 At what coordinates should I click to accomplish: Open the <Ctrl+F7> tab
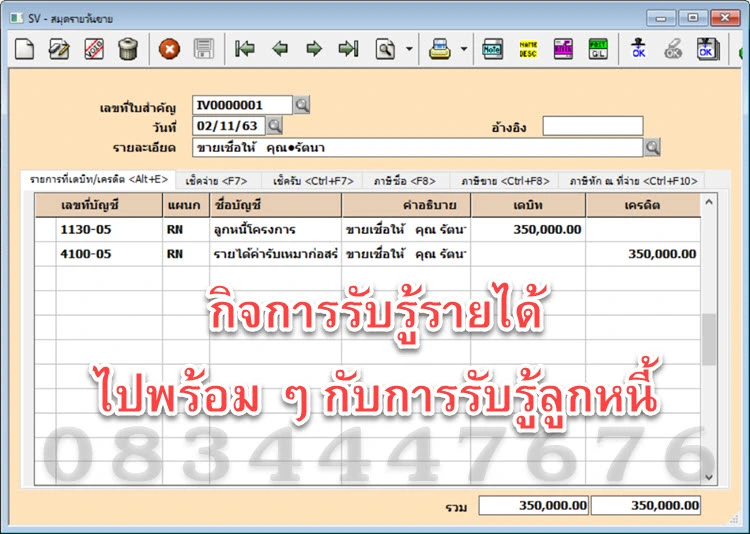[313, 181]
